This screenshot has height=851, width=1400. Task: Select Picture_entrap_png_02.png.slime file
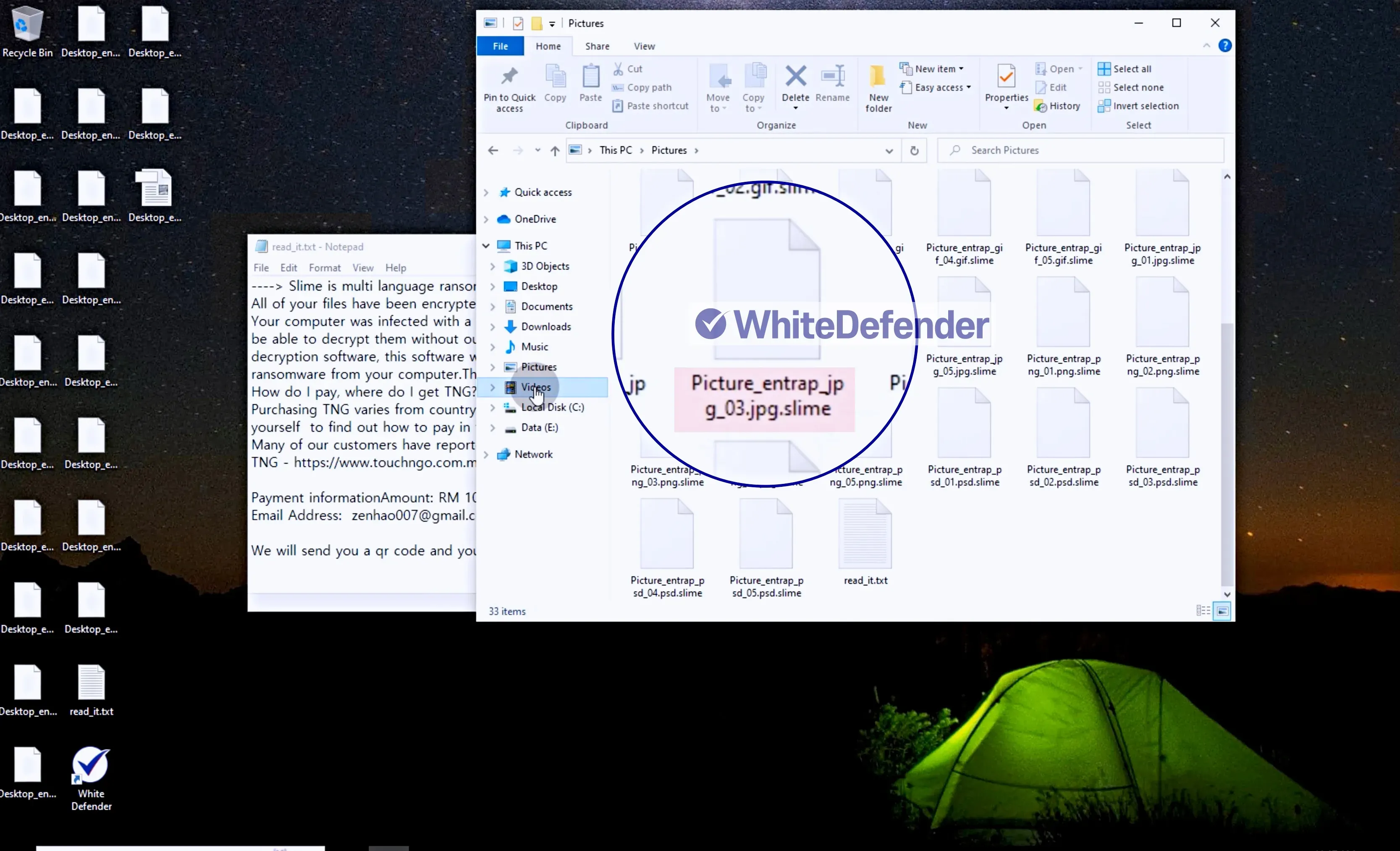click(1162, 327)
